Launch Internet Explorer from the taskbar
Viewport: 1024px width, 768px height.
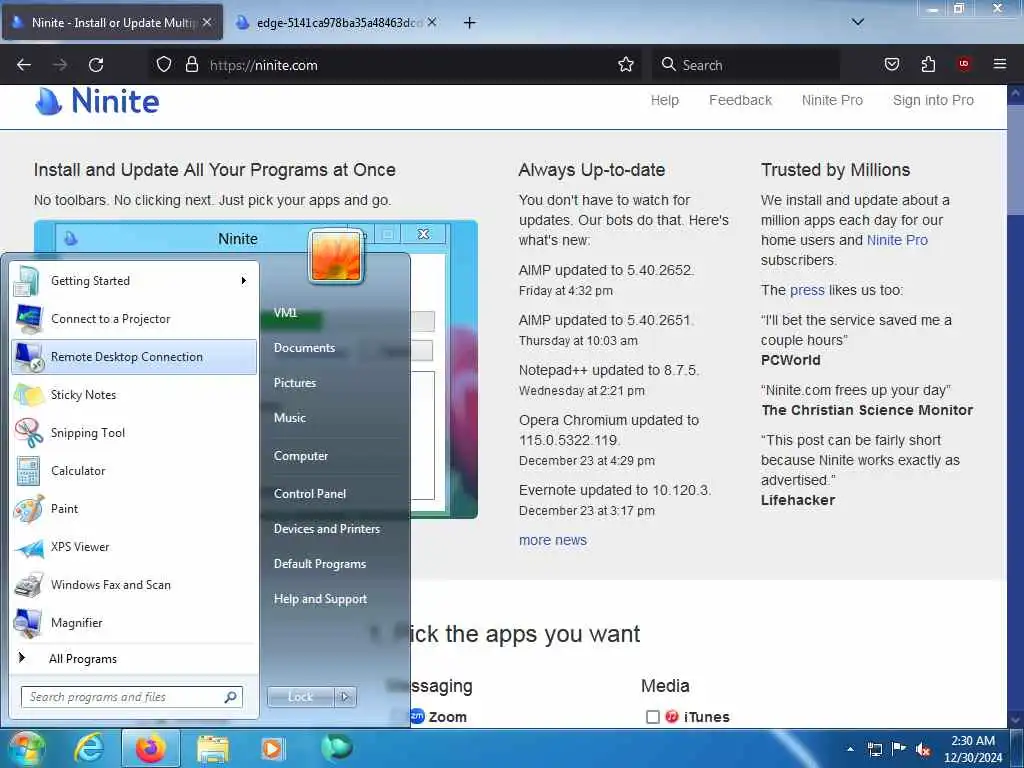click(x=88, y=748)
